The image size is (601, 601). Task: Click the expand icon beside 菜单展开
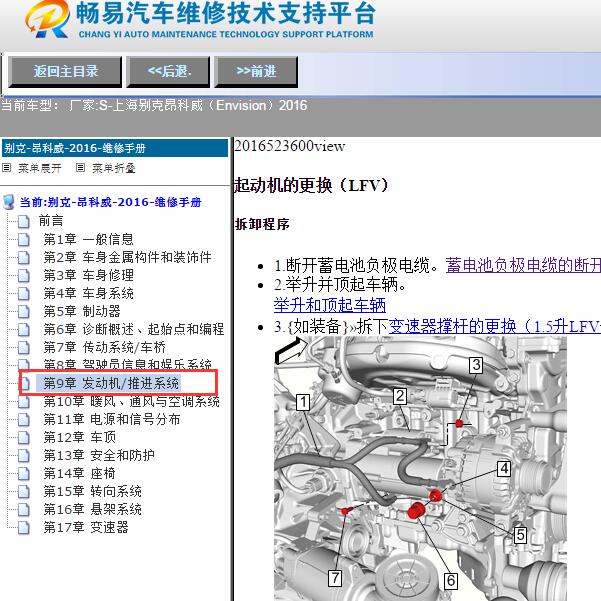click(7, 167)
